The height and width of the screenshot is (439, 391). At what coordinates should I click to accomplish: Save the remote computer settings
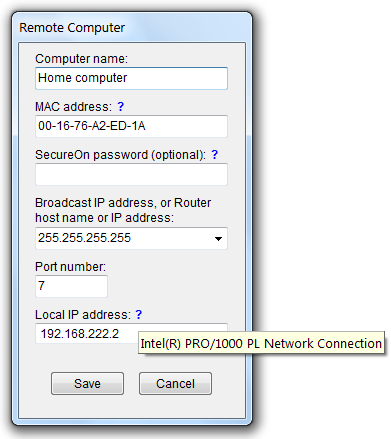click(87, 384)
